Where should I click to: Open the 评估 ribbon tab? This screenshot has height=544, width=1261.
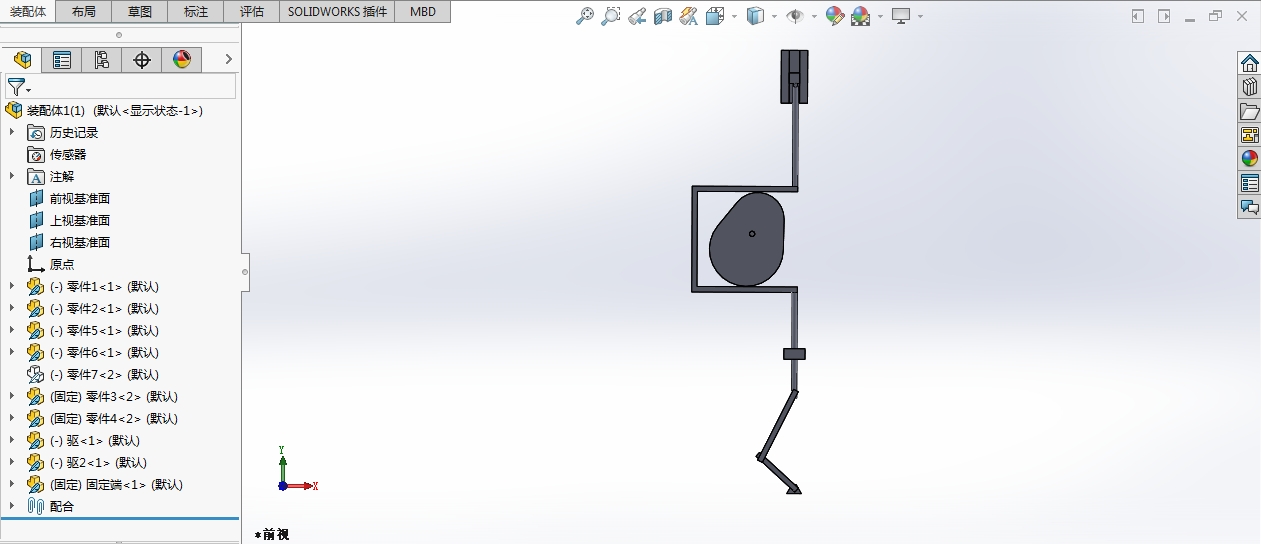coord(253,12)
